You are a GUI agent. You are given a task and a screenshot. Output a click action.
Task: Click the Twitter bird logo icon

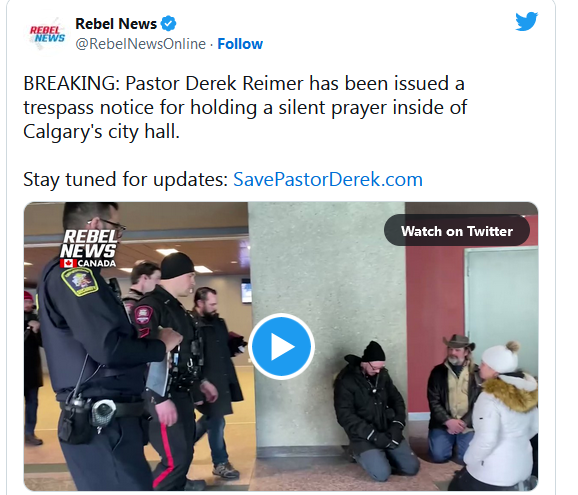click(526, 21)
